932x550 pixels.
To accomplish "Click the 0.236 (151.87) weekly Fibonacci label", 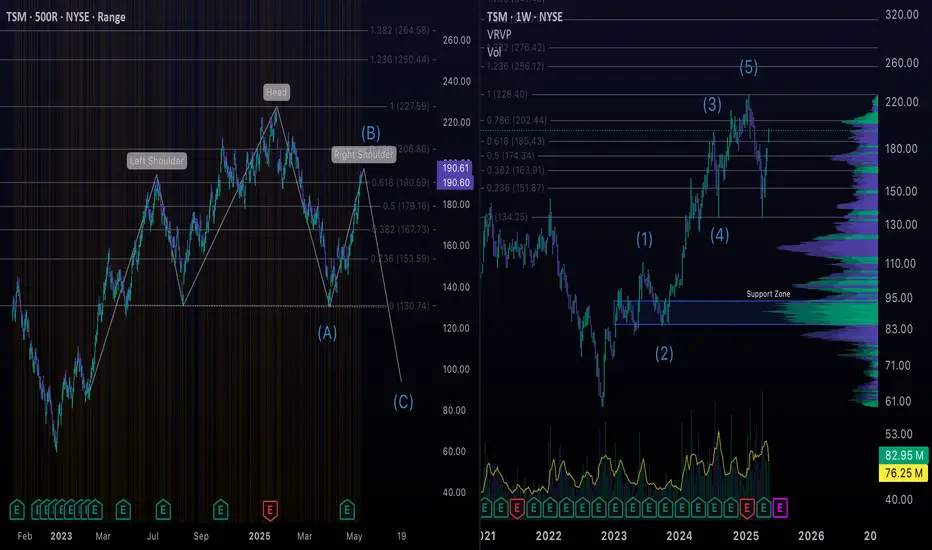I will pos(515,188).
